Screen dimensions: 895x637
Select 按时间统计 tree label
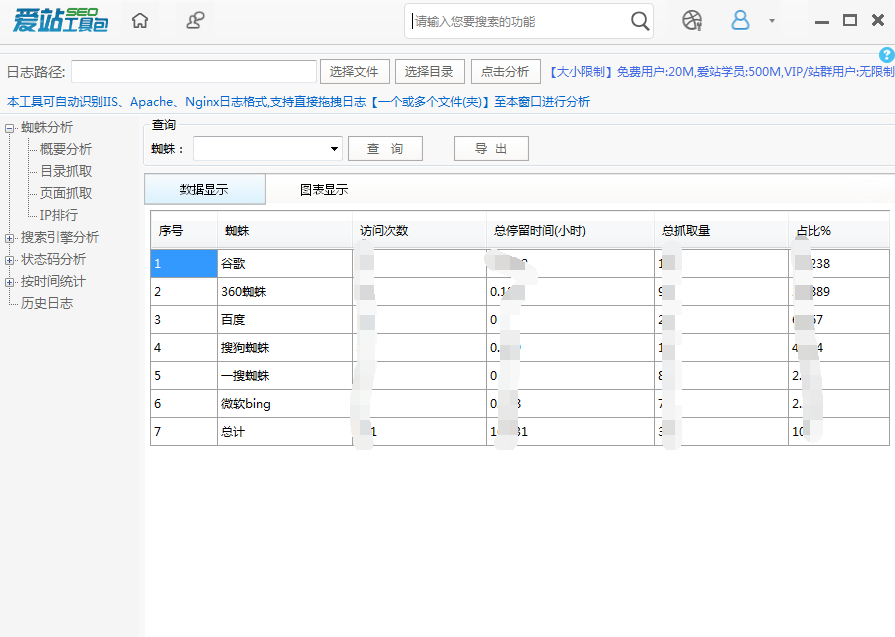point(53,281)
